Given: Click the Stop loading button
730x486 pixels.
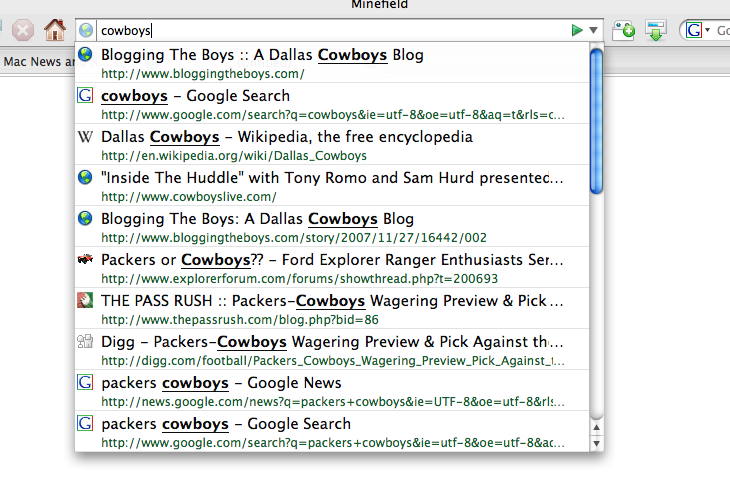Looking at the screenshot, I should [x=22, y=31].
